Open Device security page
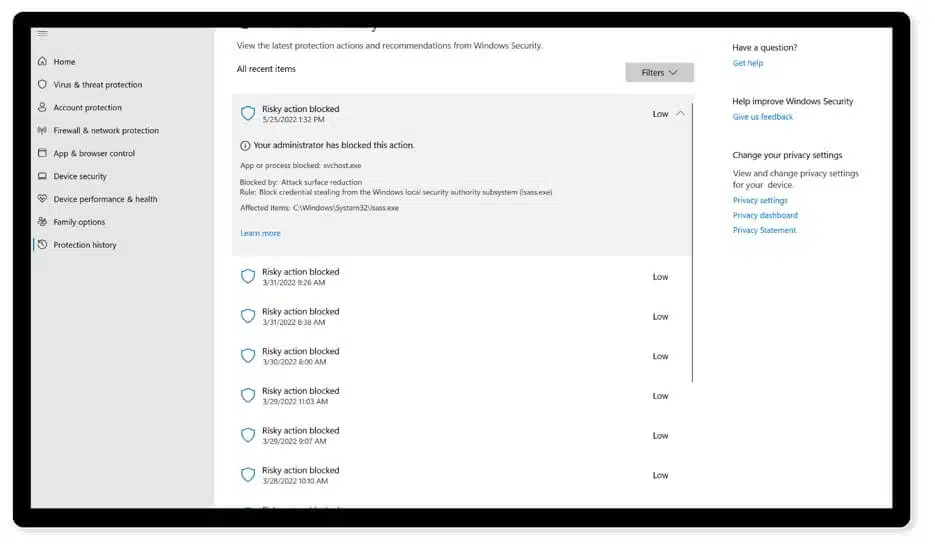Image resolution: width=935 pixels, height=552 pixels. click(80, 176)
